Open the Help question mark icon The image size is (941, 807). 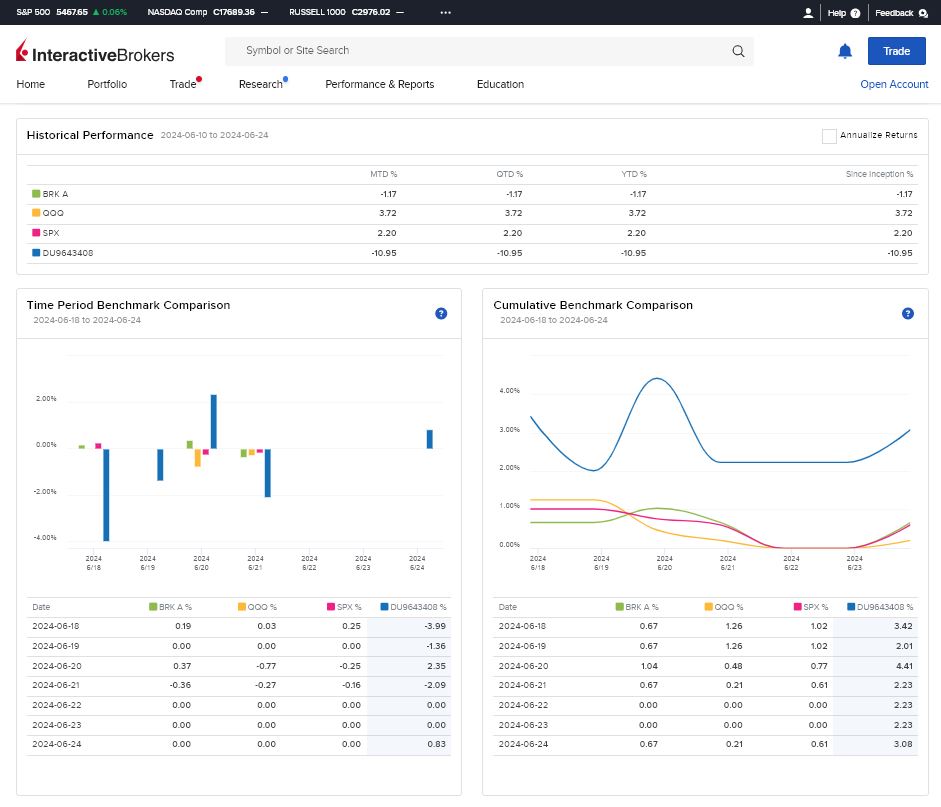point(855,13)
